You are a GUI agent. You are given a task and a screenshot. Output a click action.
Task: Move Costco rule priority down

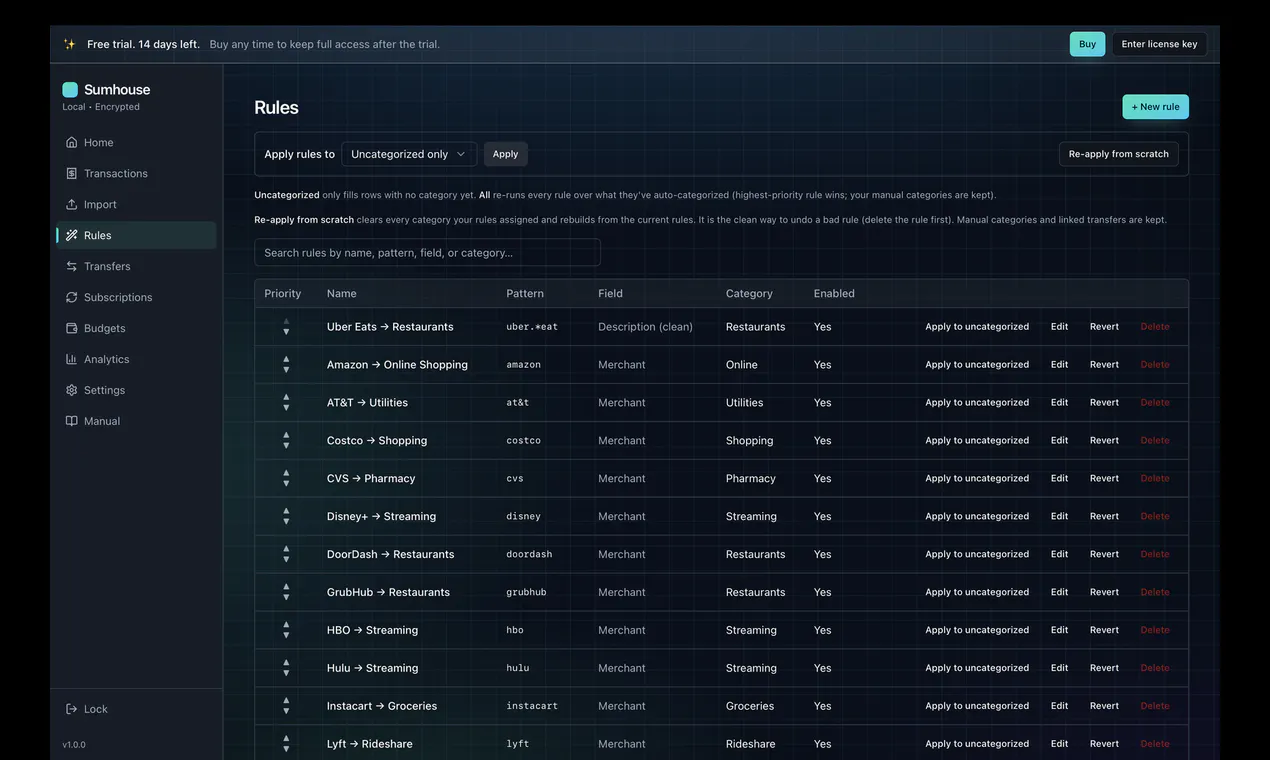point(286,446)
